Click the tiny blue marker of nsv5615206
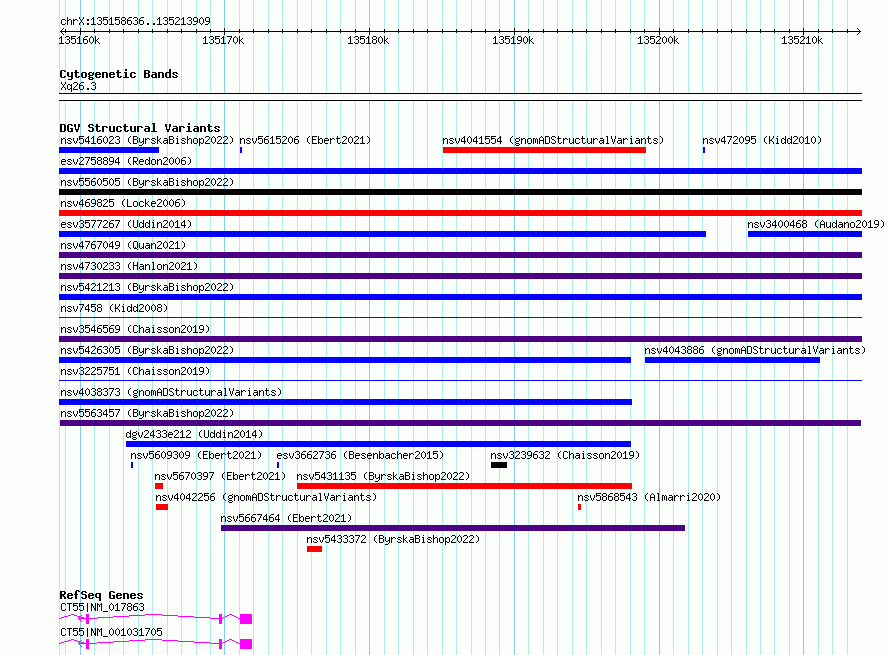 pos(241,150)
